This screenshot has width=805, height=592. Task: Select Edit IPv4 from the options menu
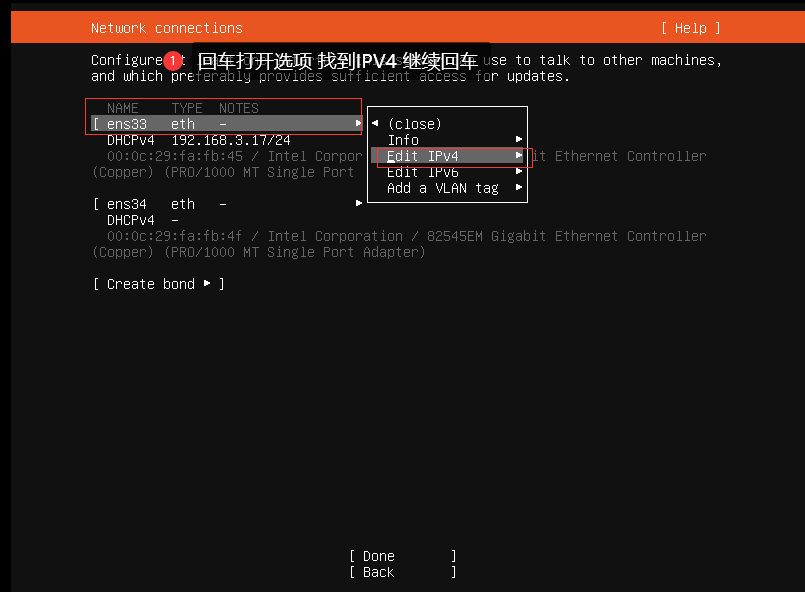(x=424, y=155)
